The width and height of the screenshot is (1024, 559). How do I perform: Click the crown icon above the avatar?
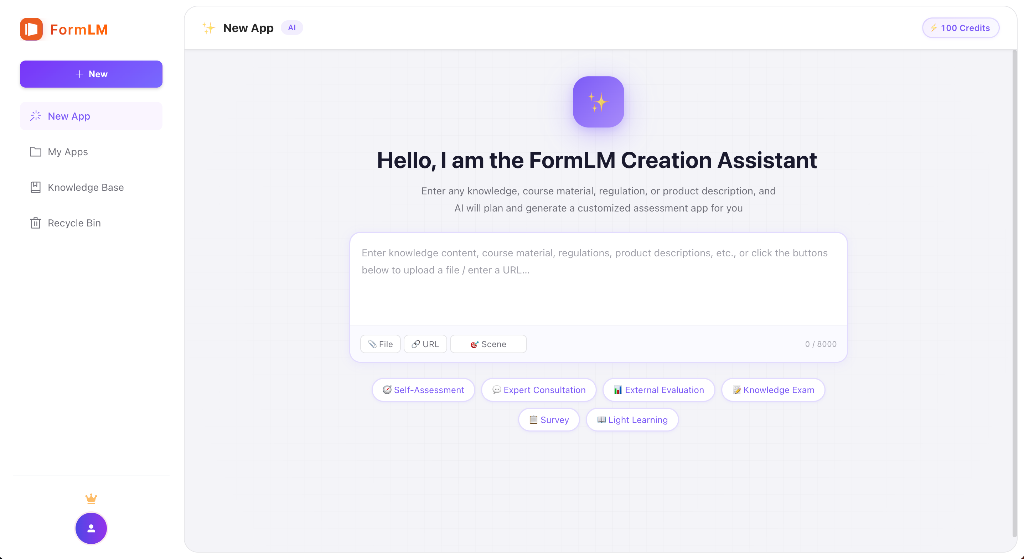[91, 499]
